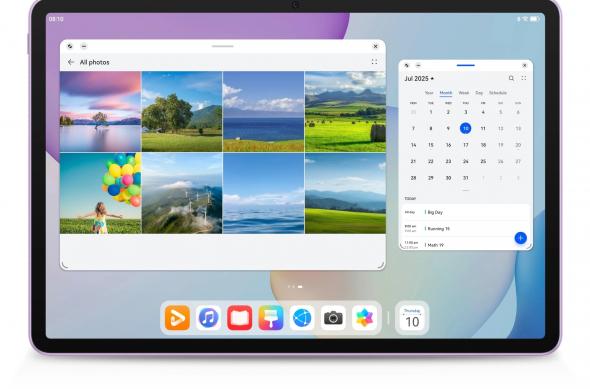Click calendar window top-left expand icon

pyautogui.click(x=406, y=65)
